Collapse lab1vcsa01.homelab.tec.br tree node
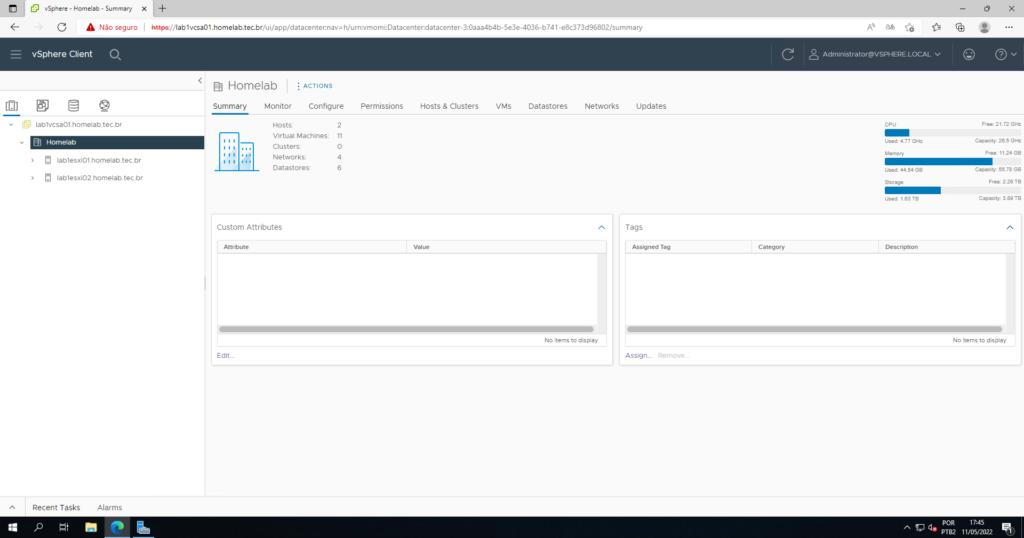 pyautogui.click(x=11, y=124)
